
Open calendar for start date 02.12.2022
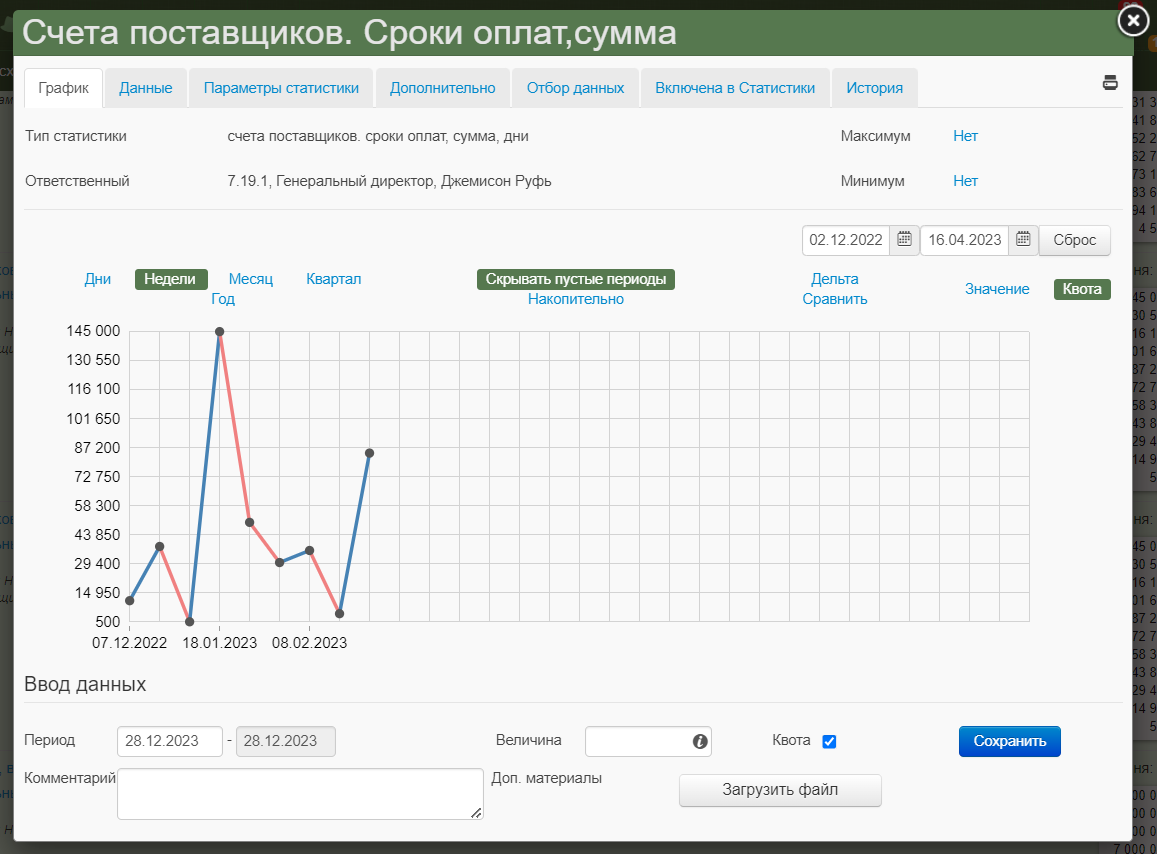point(904,239)
